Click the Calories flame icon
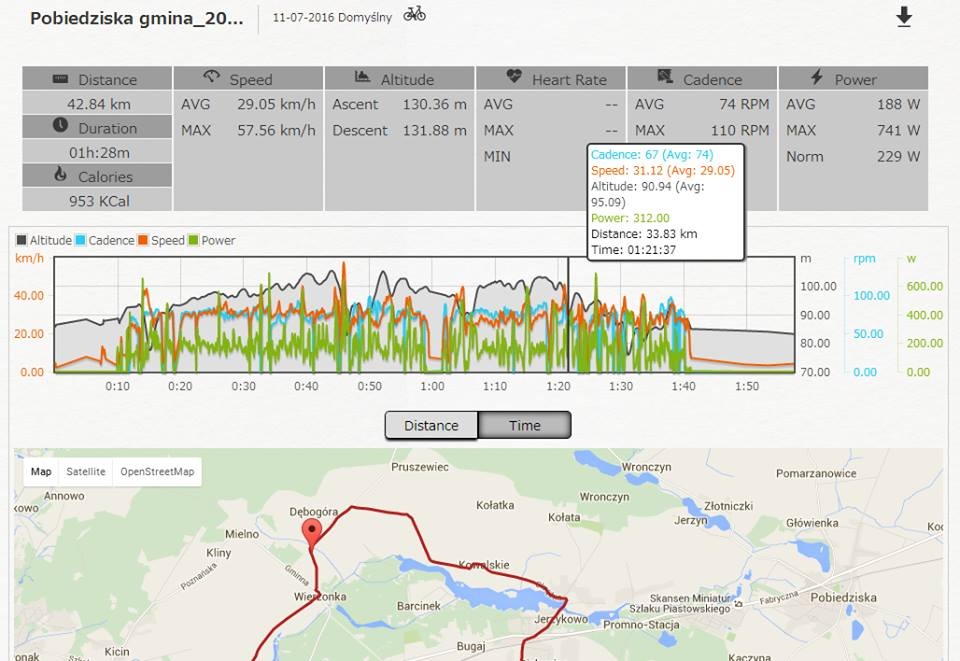This screenshot has height=661, width=960. point(60,175)
